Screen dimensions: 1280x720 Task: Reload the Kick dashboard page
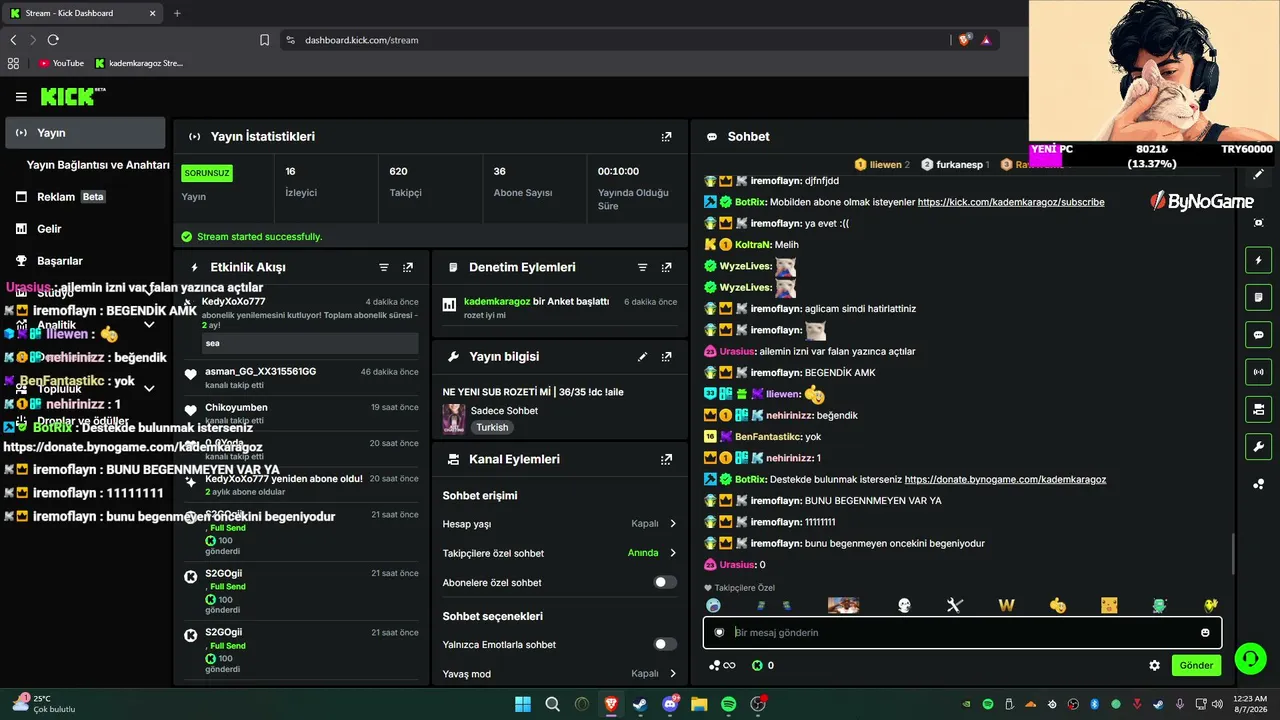pos(53,40)
